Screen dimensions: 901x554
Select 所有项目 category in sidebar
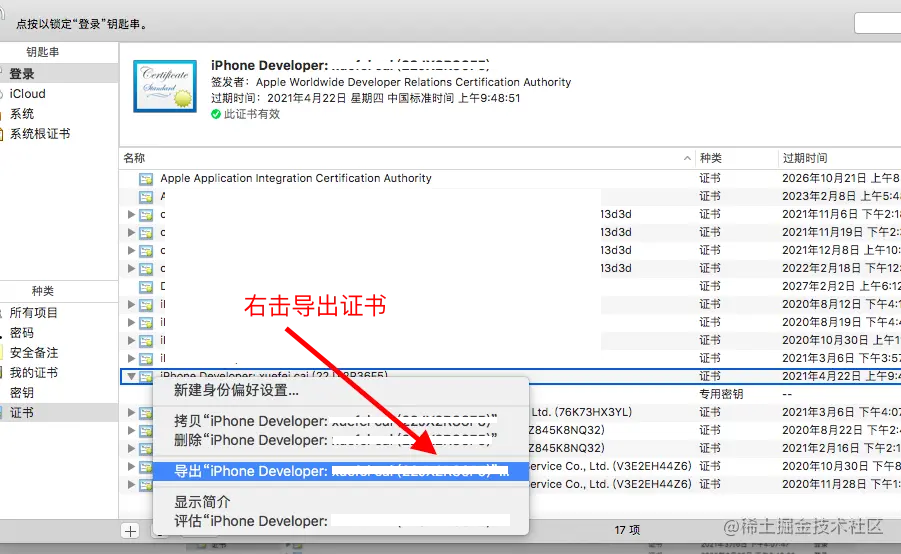coord(59,313)
